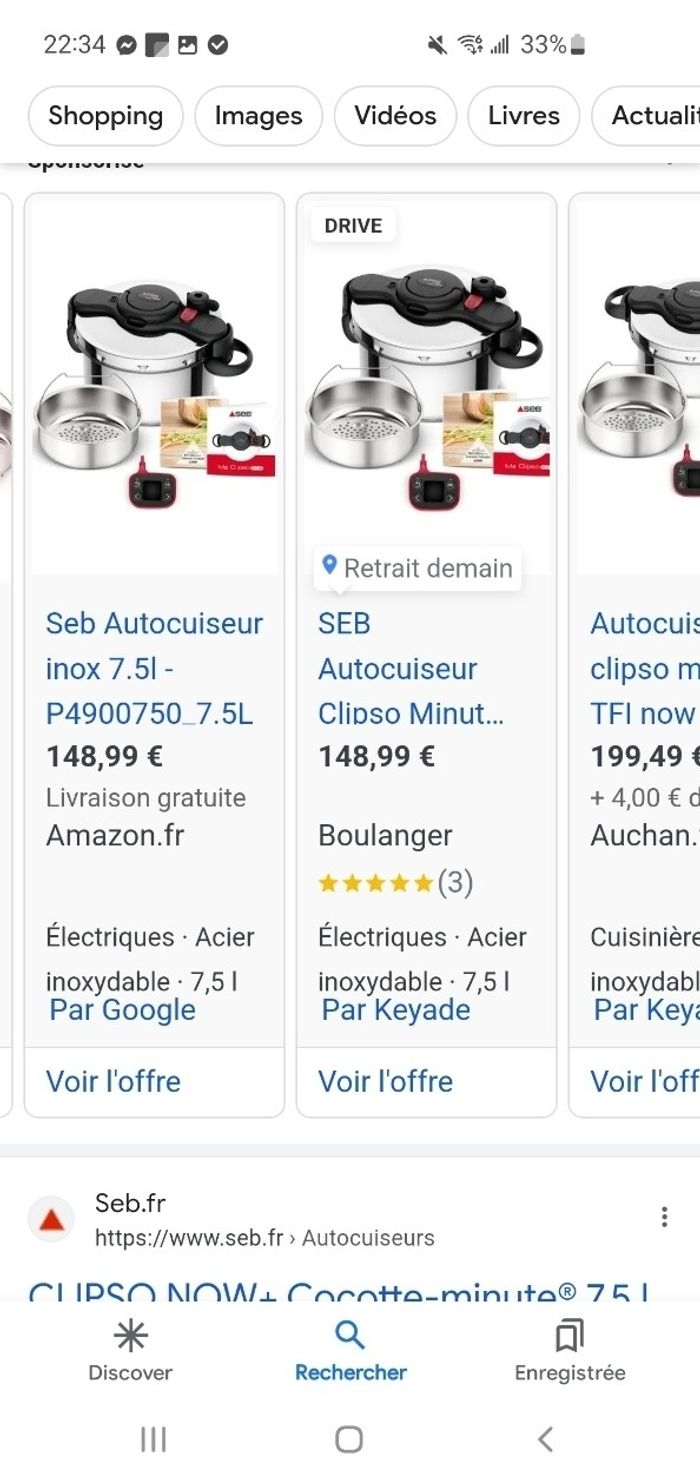Switch to the Images tab

pyautogui.click(x=258, y=116)
